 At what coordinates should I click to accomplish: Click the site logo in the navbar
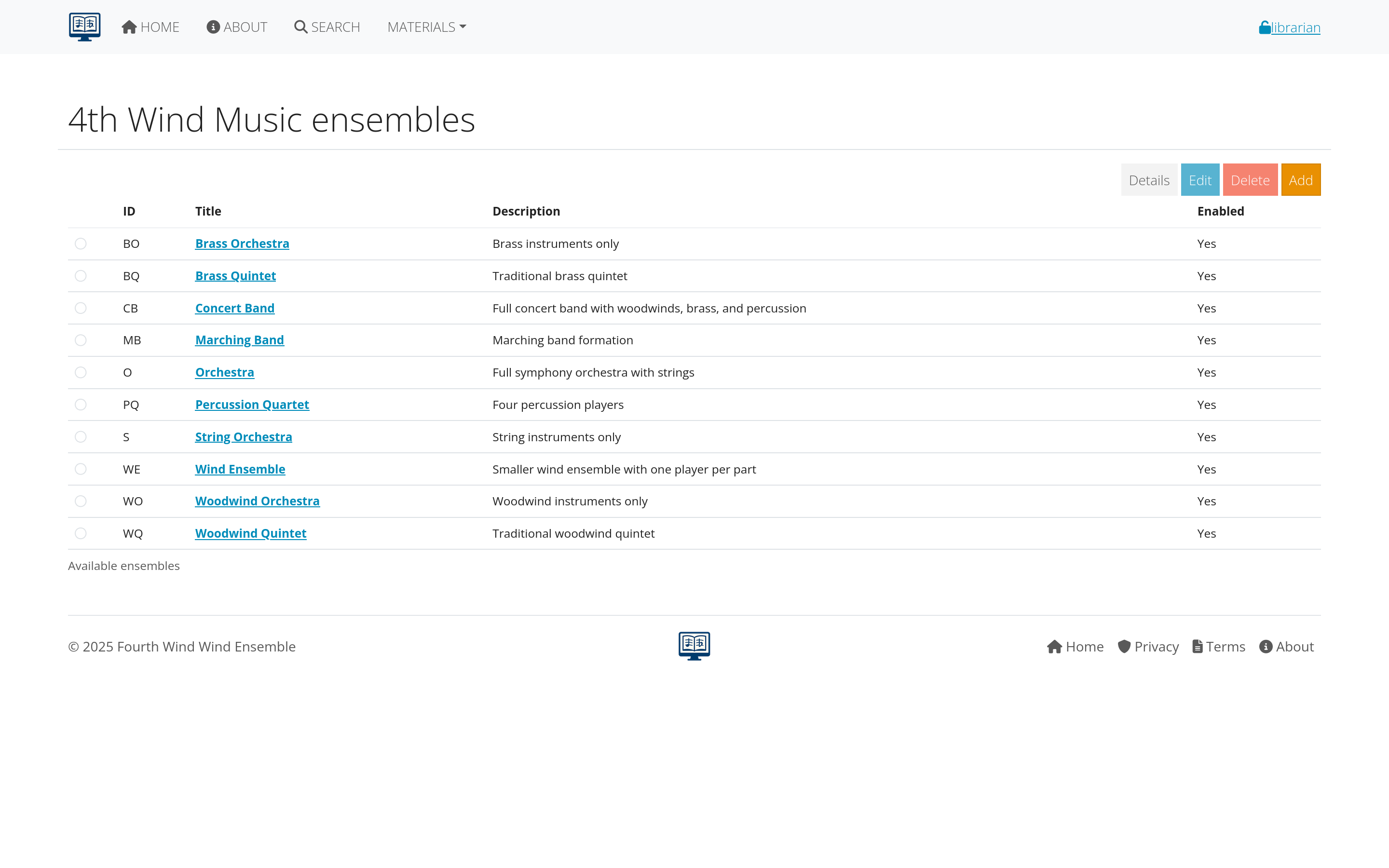pos(84,27)
